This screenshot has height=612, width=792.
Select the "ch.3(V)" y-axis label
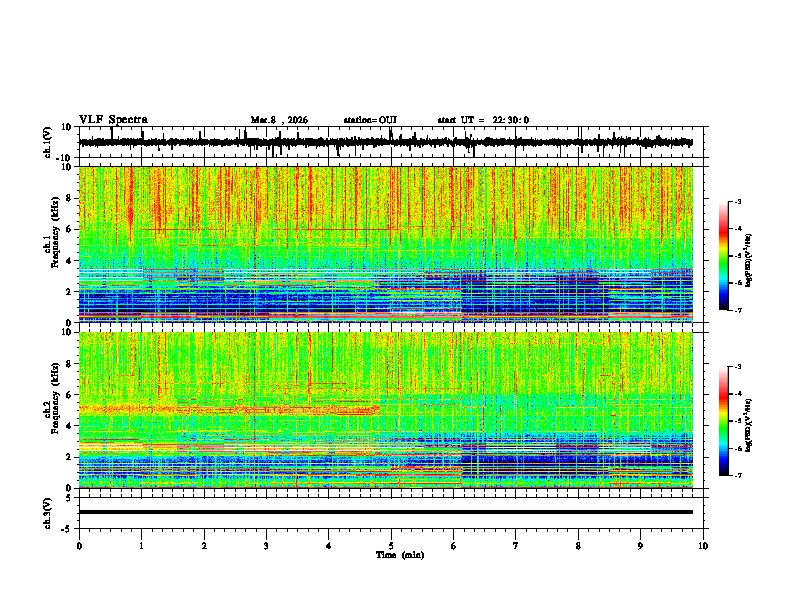[48, 514]
